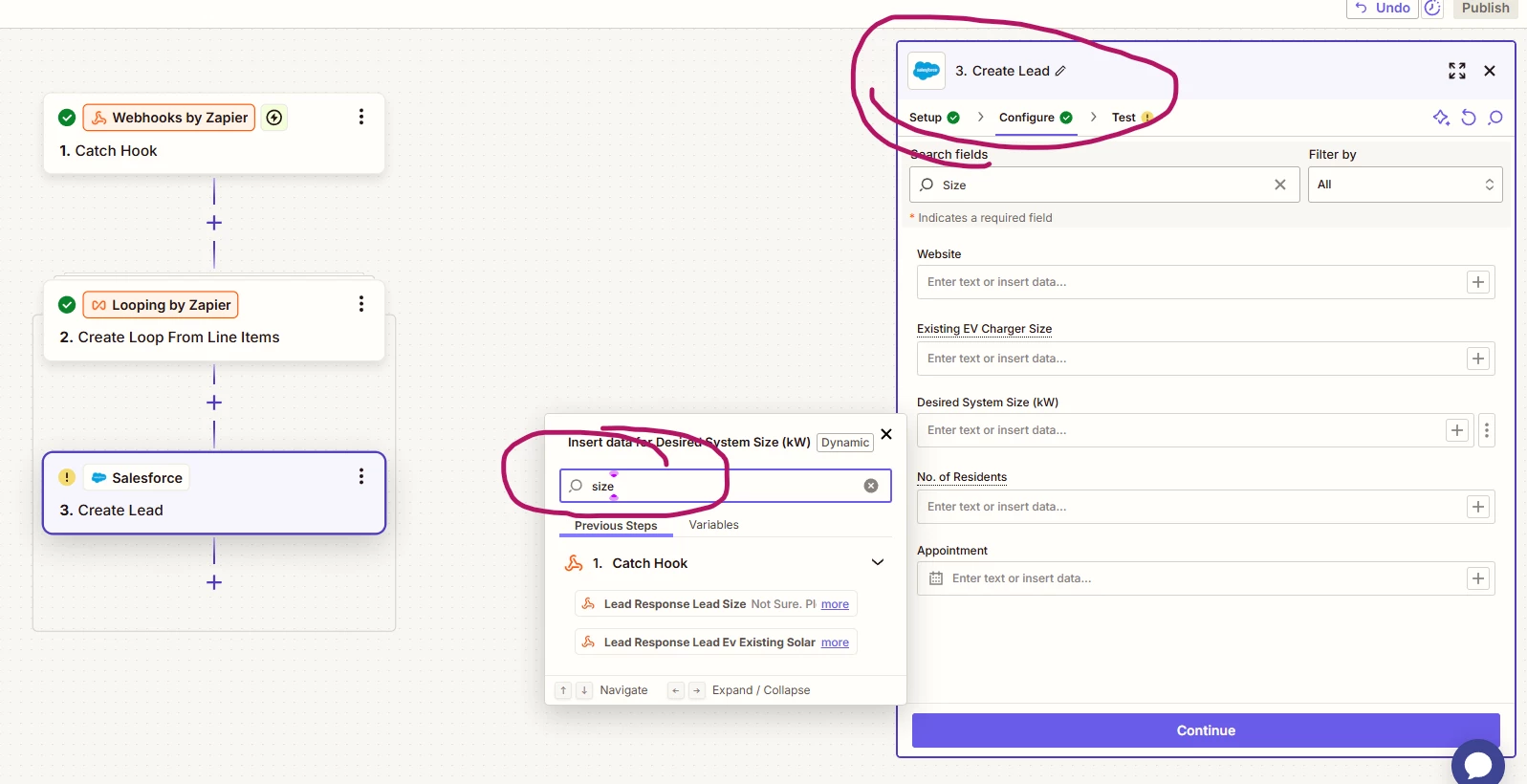
Task: Select the Salesforce Create Lead card
Action: tap(214, 492)
